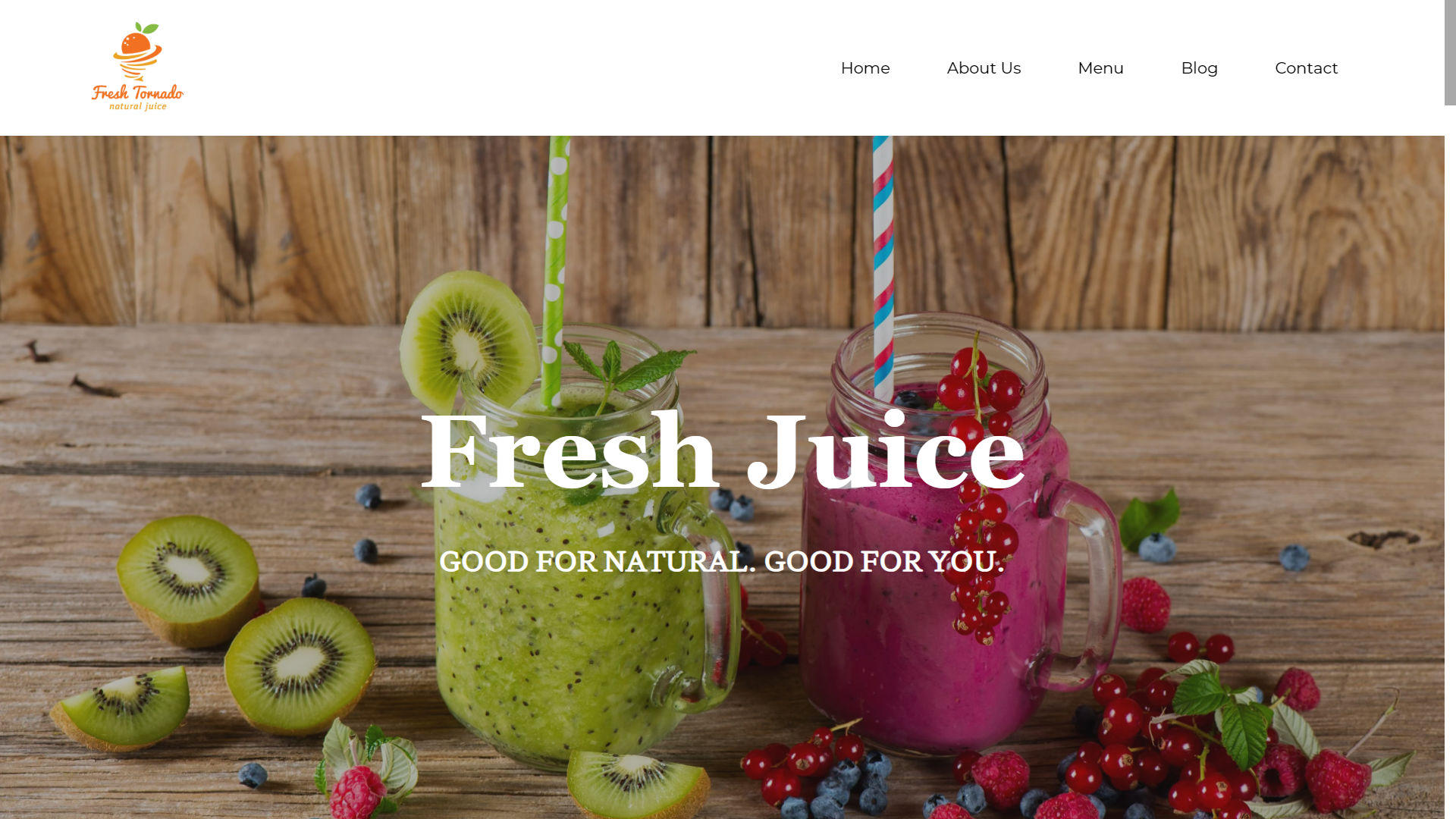Screen dimensions: 1456x819
Task: Click the natural juice logo subtitle
Action: click(138, 107)
